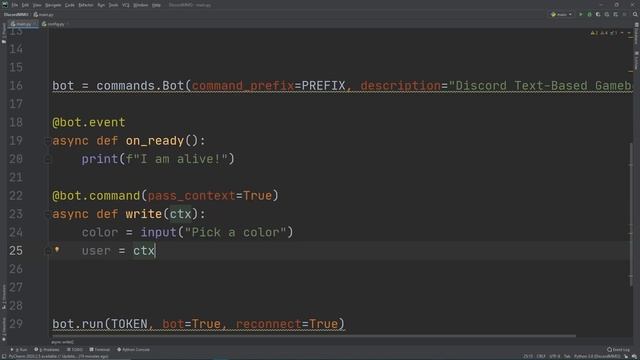Open the Edit menu
The image size is (640, 360).
(25, 5)
